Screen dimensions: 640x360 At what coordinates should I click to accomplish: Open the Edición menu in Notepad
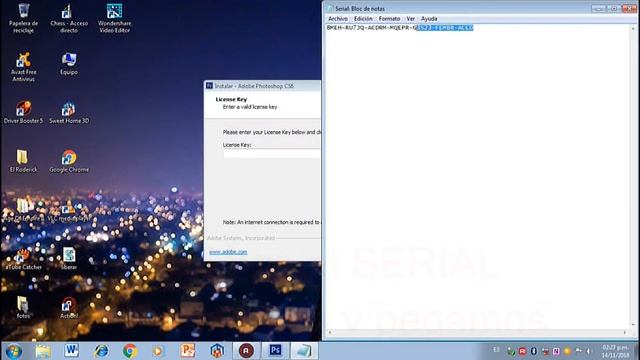pyautogui.click(x=363, y=19)
